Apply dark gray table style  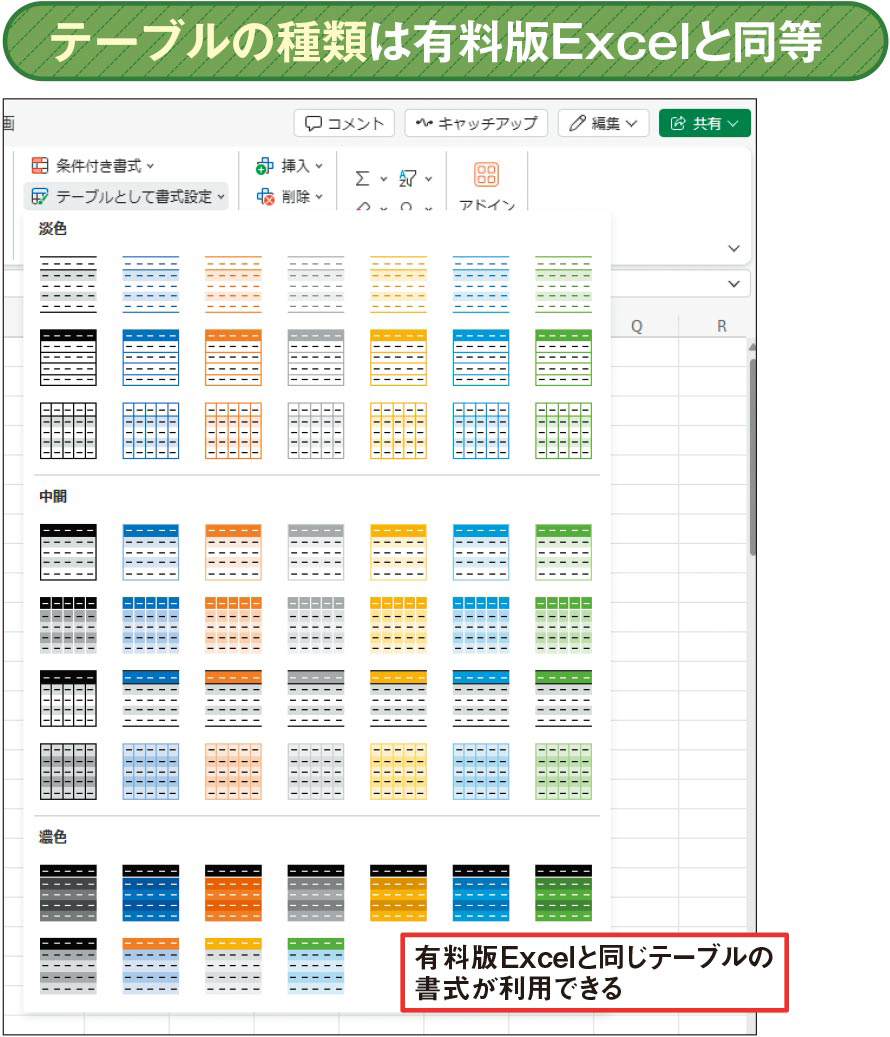(316, 893)
